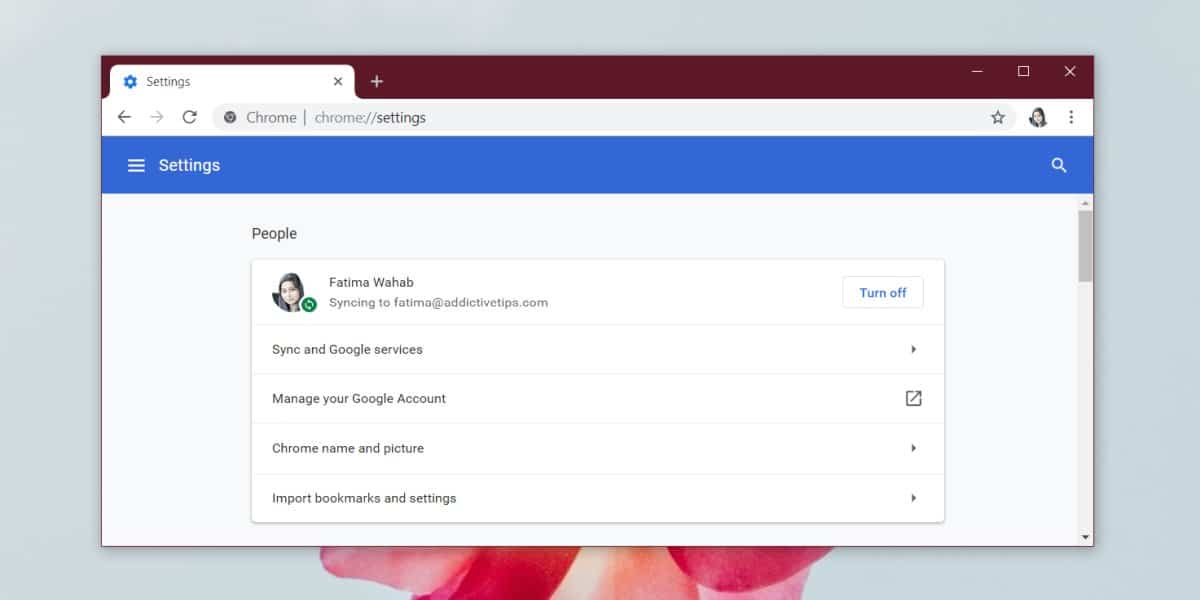Search settings with the magnifier icon
This screenshot has height=600, width=1200.
[x=1059, y=165]
